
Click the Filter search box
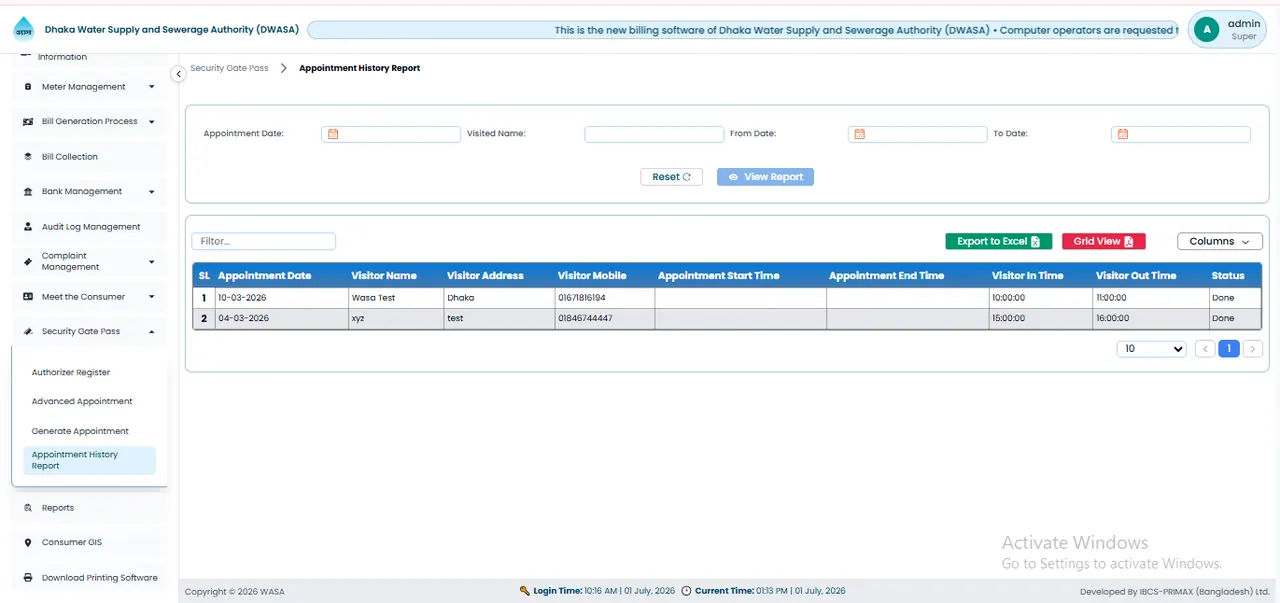point(263,241)
